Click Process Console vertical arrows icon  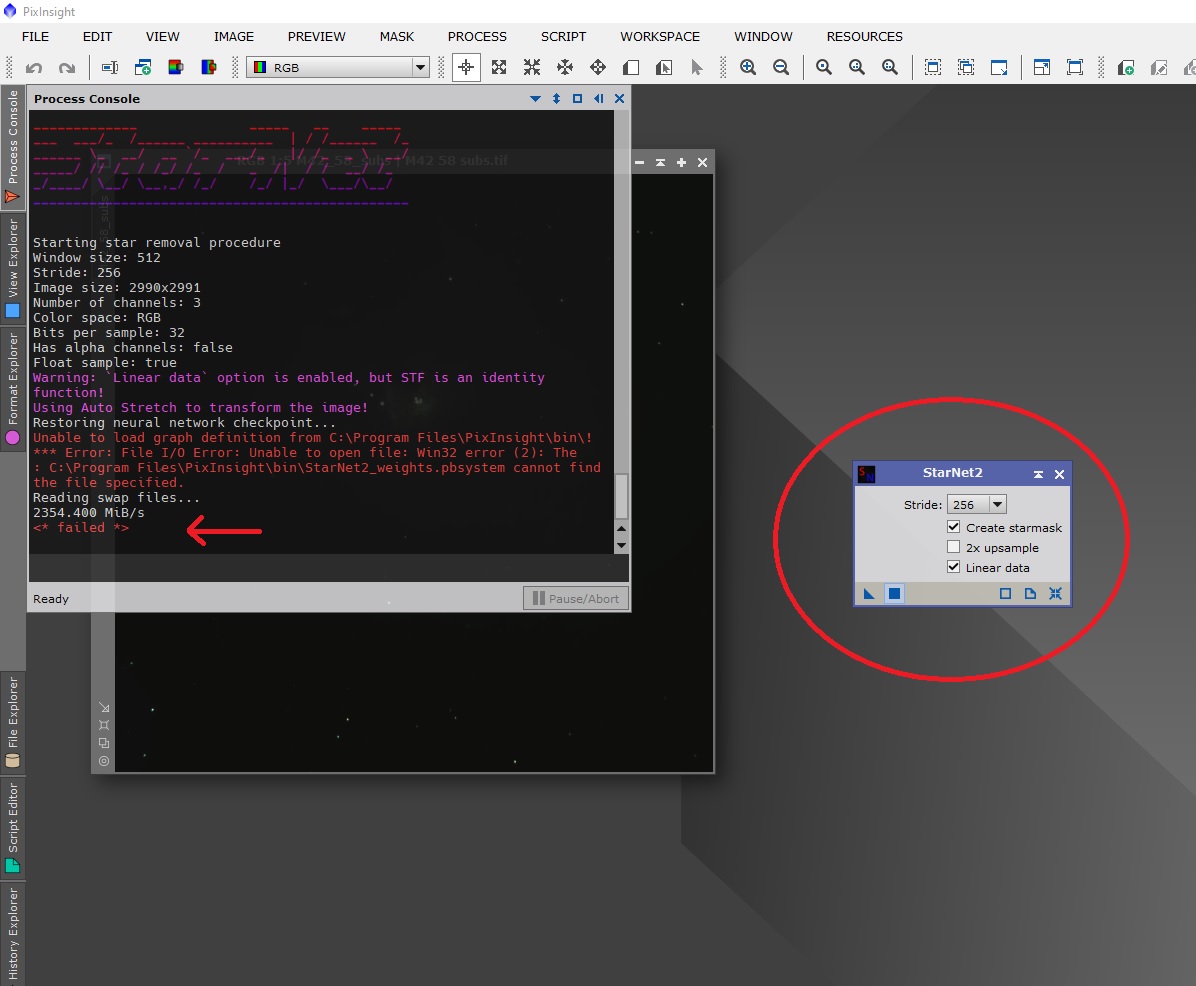(x=556, y=98)
